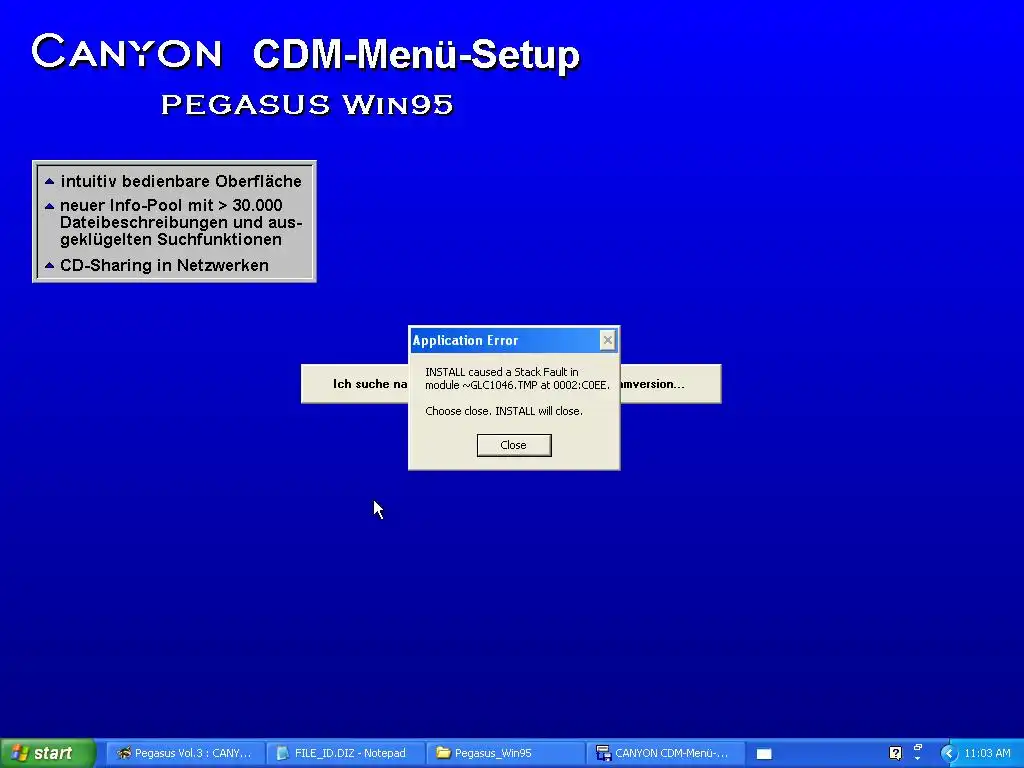Screen dimensions: 1024x768
Task: Click the Windows flag logo on start
Action: (x=20, y=753)
